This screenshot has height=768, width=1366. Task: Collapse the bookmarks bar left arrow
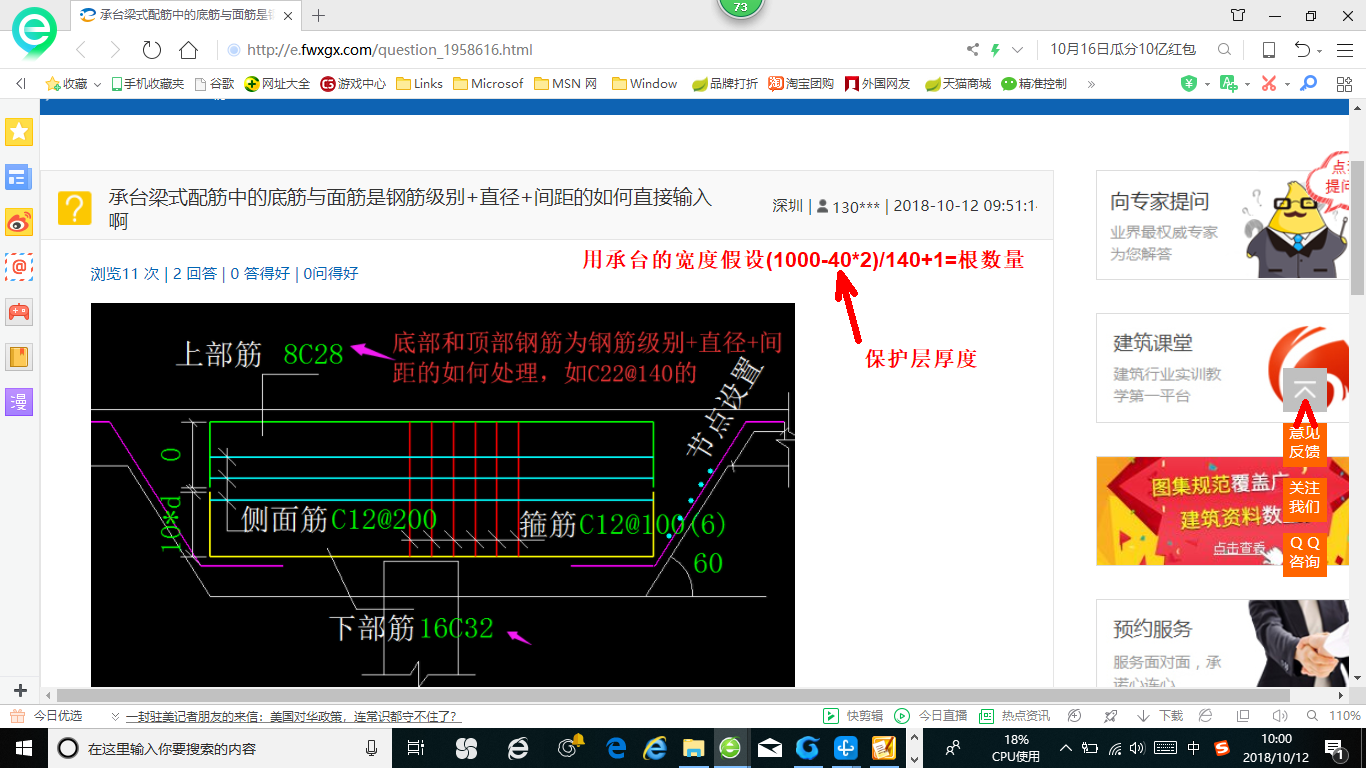[20, 84]
